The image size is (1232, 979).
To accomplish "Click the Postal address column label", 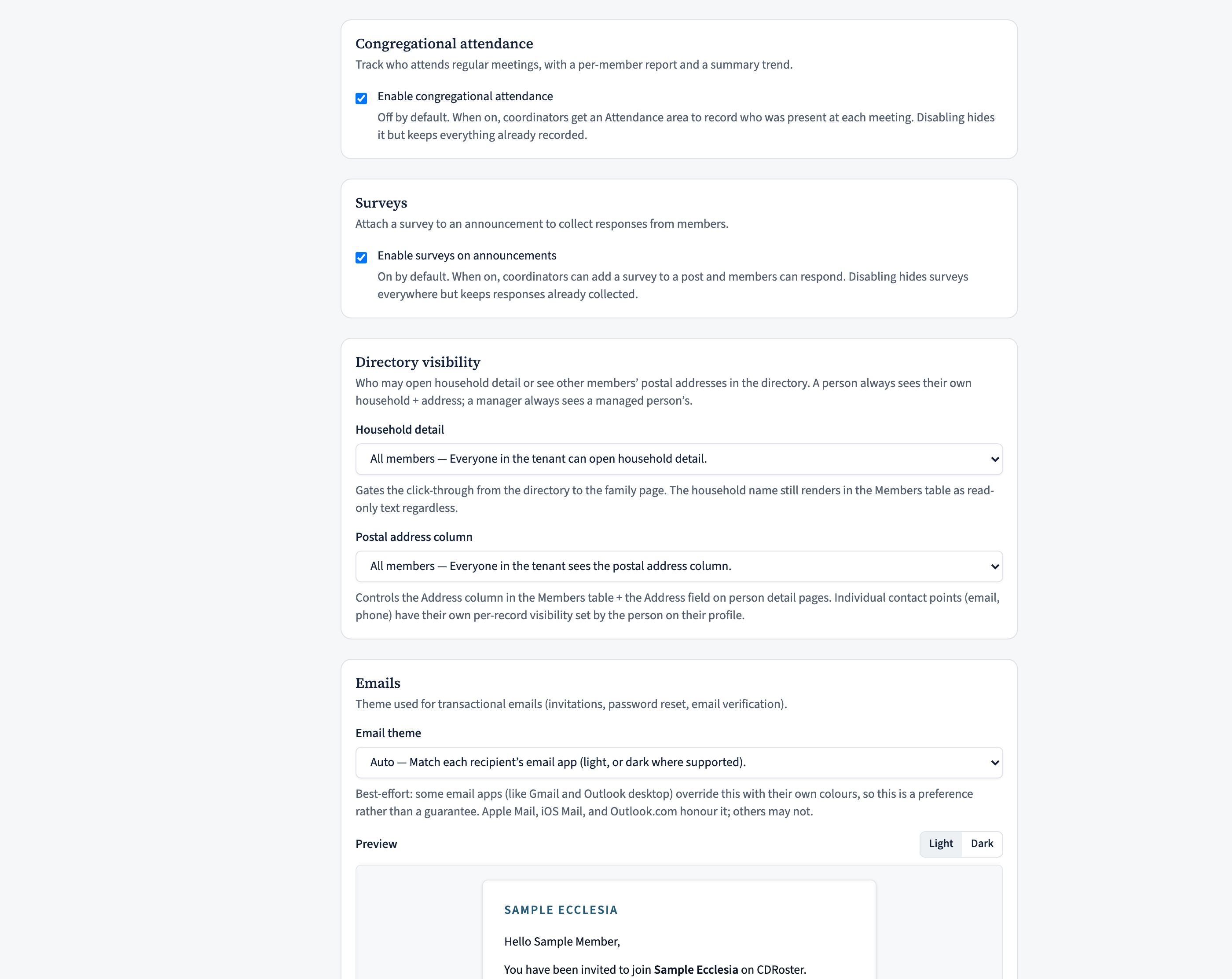I will (x=414, y=537).
